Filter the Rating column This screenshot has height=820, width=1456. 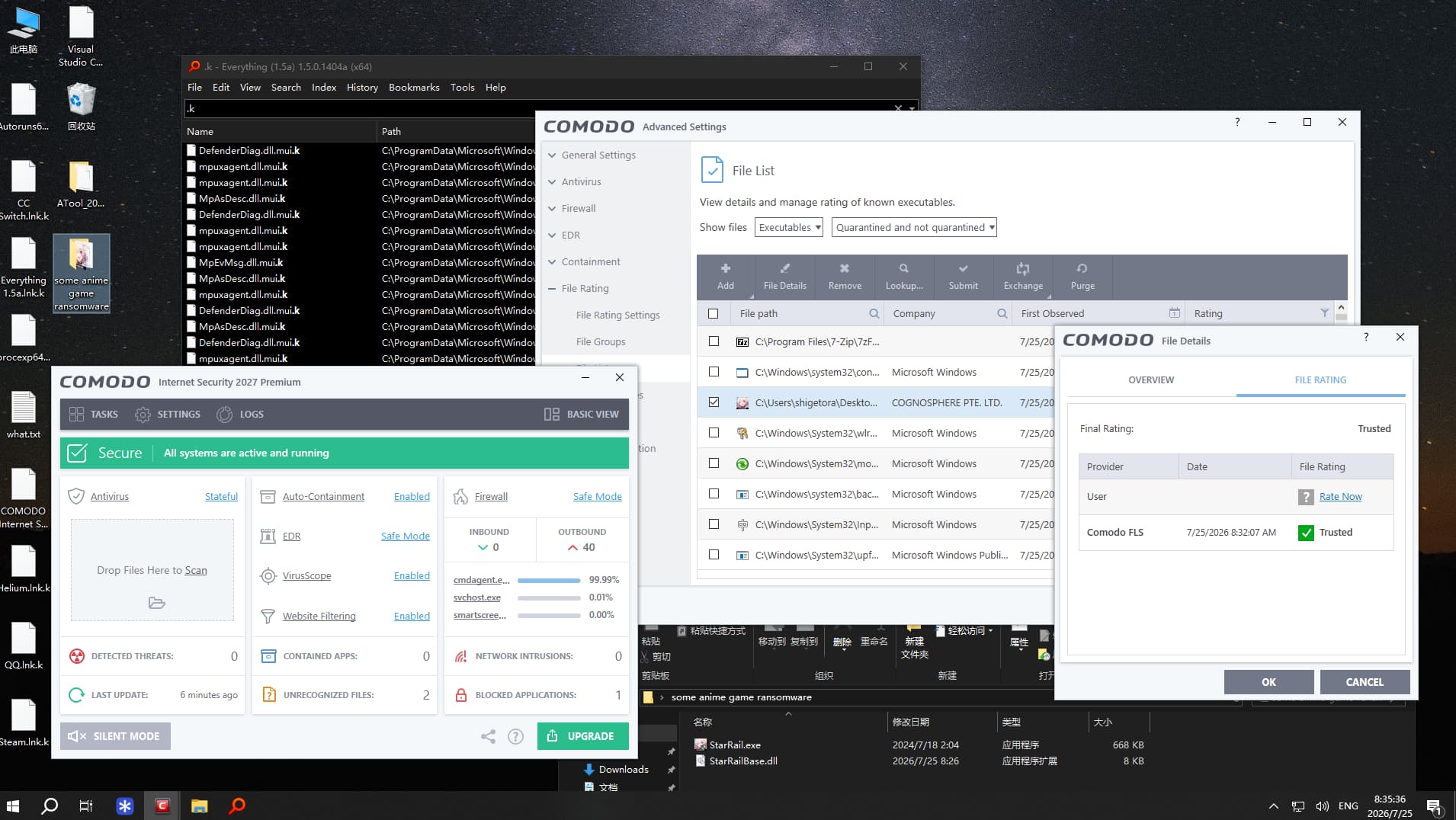coord(1324,313)
